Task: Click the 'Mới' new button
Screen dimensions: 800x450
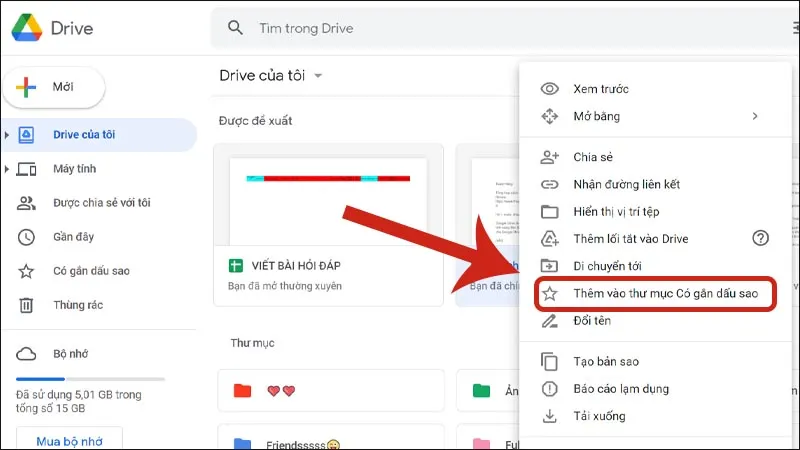Action: pos(54,87)
